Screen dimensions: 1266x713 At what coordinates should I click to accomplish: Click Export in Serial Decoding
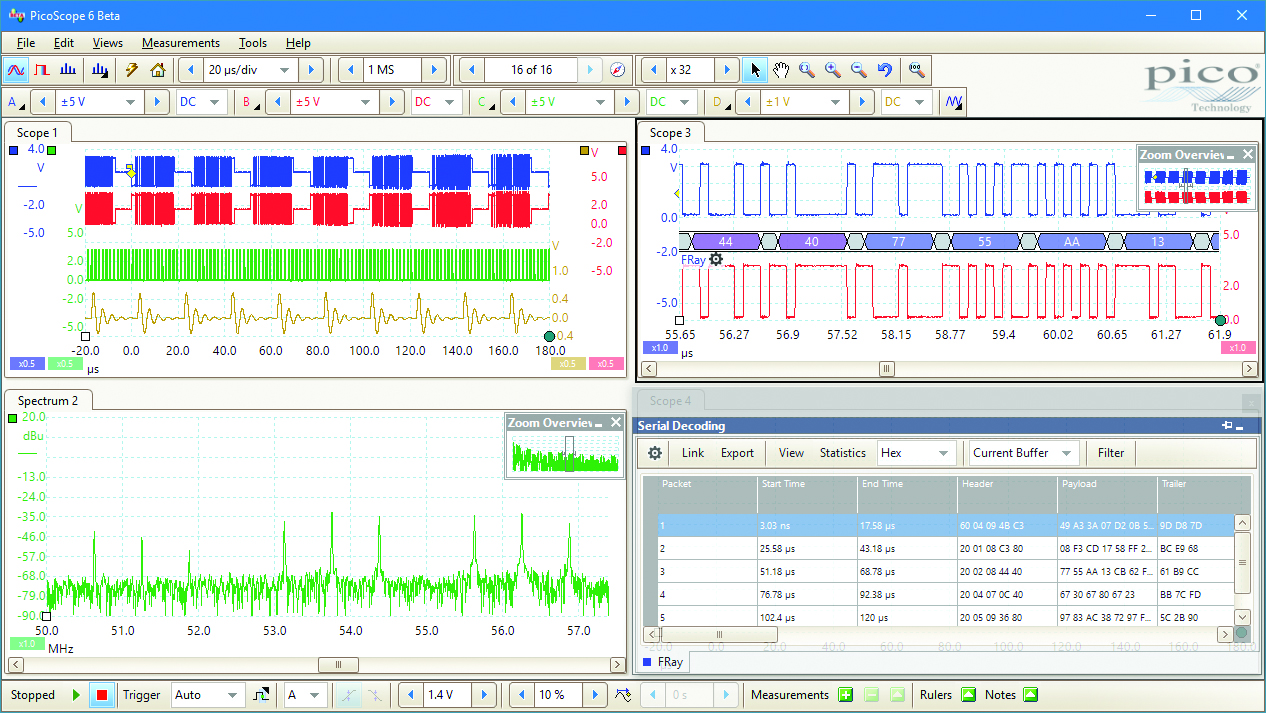click(738, 453)
